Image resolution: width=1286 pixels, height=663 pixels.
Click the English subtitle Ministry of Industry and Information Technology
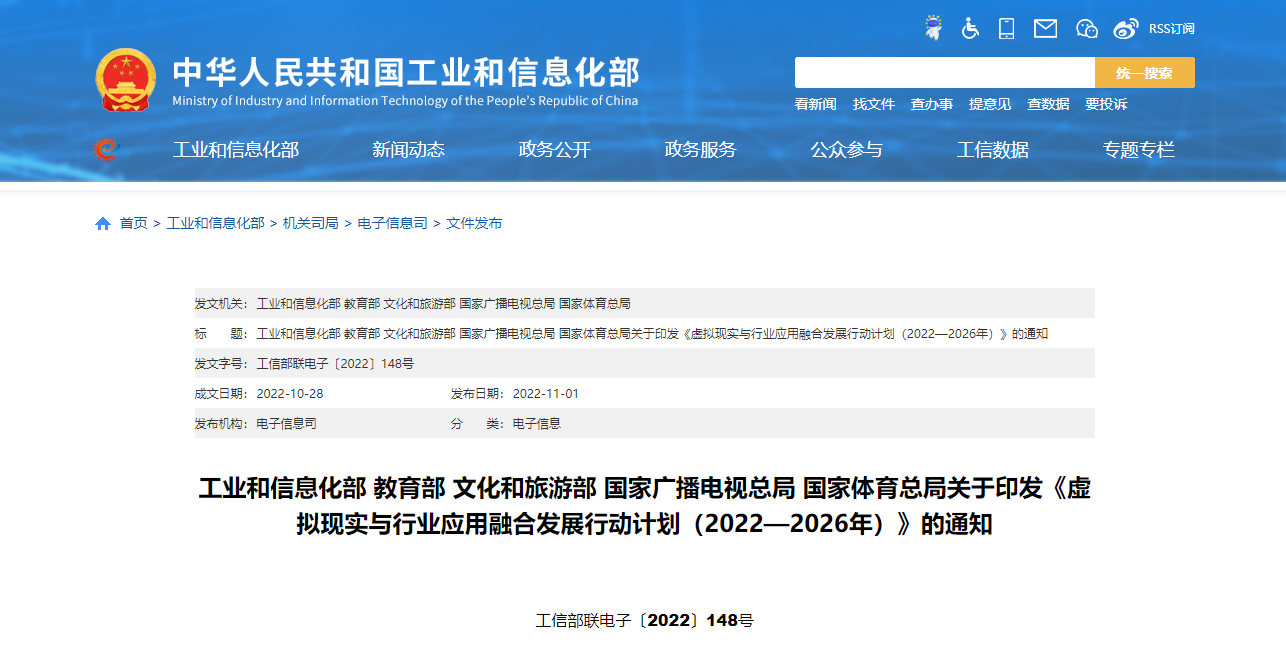pos(405,101)
